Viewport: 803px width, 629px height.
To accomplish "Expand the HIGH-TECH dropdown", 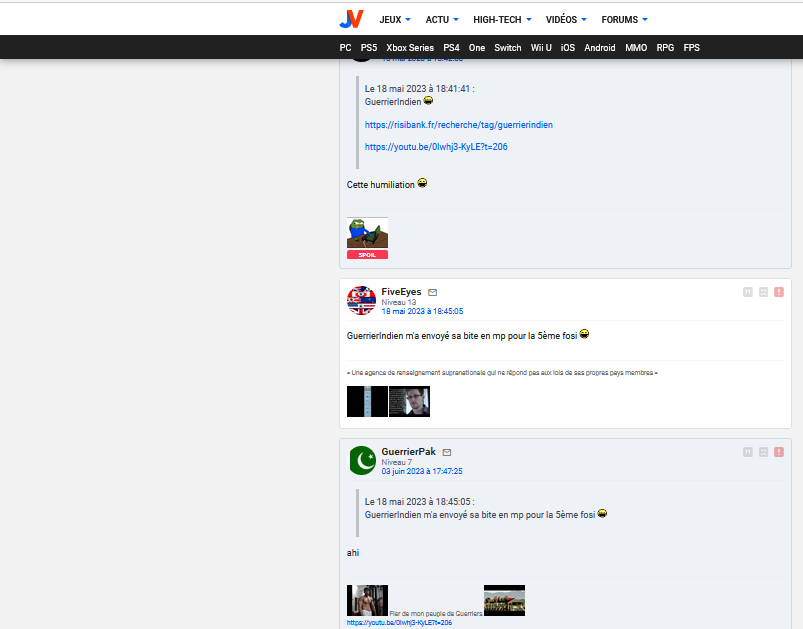I will (x=503, y=19).
